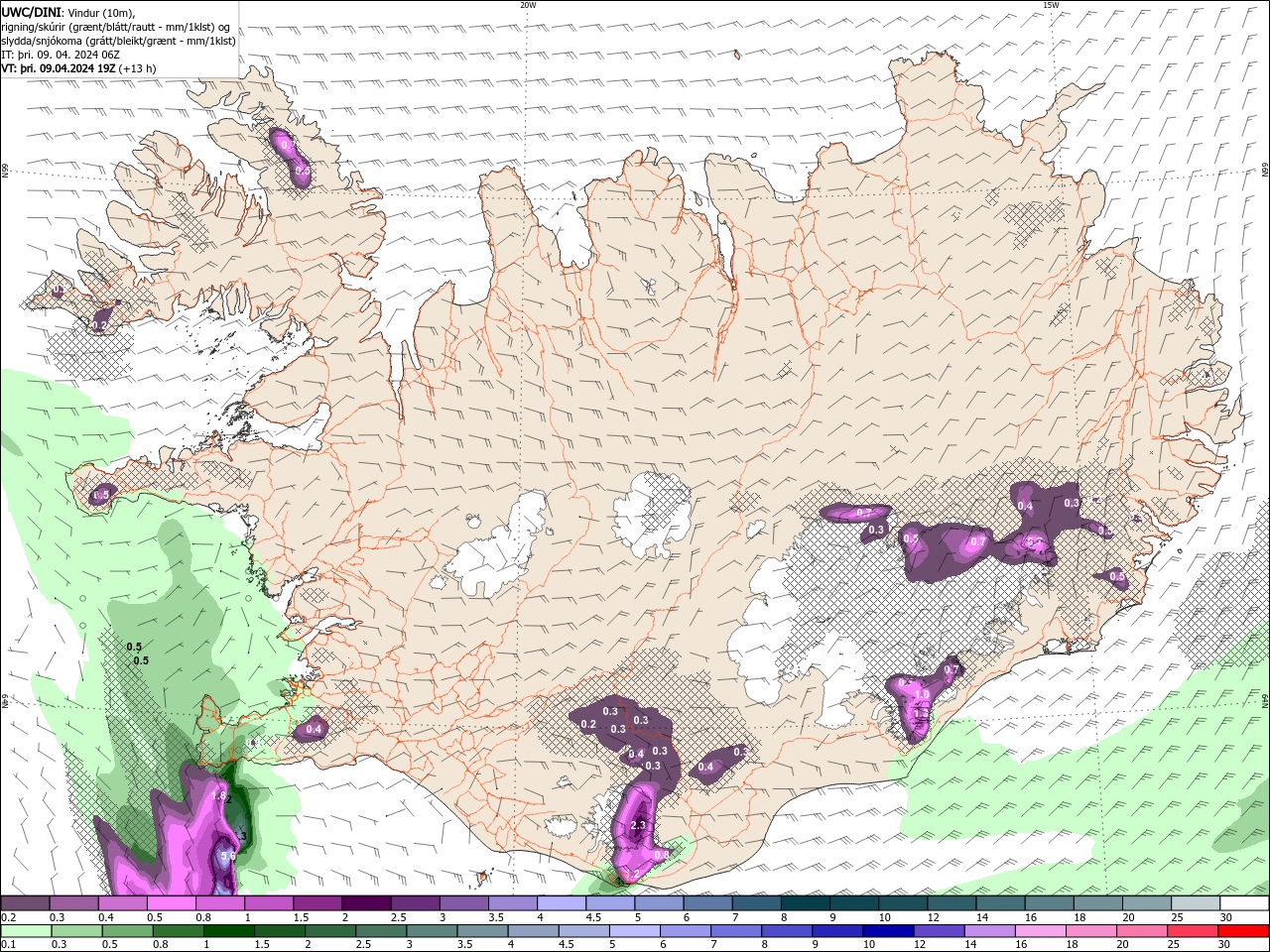Select bright red rain-scale swatch above 30
The height and width of the screenshot is (952, 1270).
tap(1244, 931)
